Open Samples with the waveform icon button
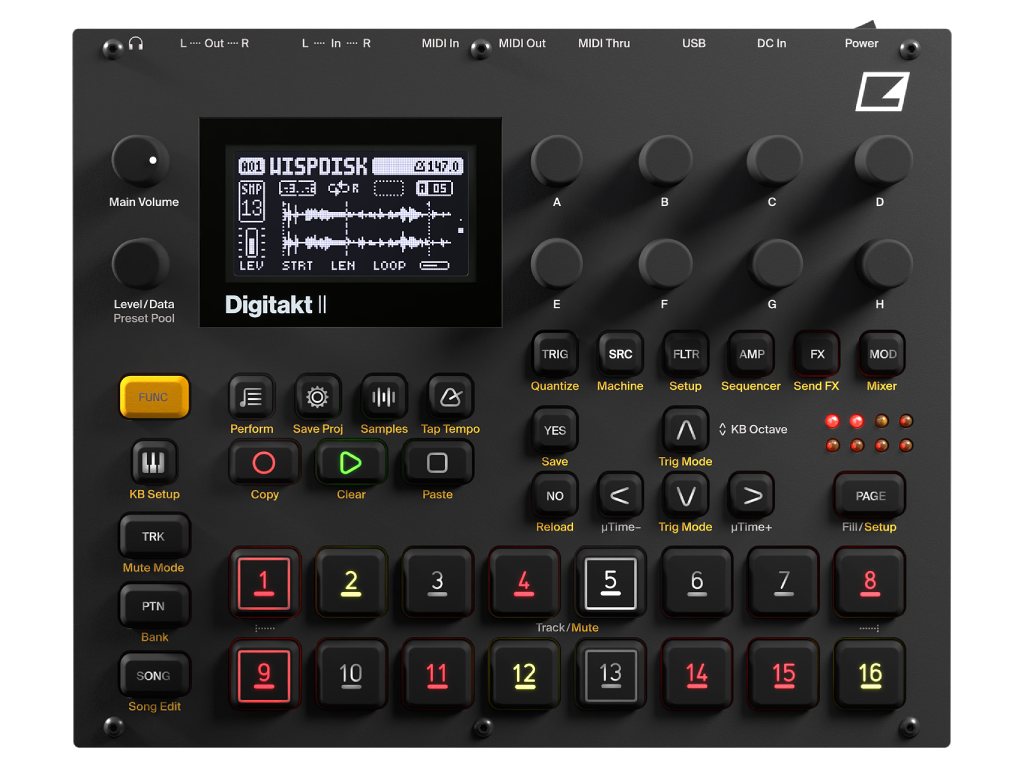The height and width of the screenshot is (768, 1024). 384,398
